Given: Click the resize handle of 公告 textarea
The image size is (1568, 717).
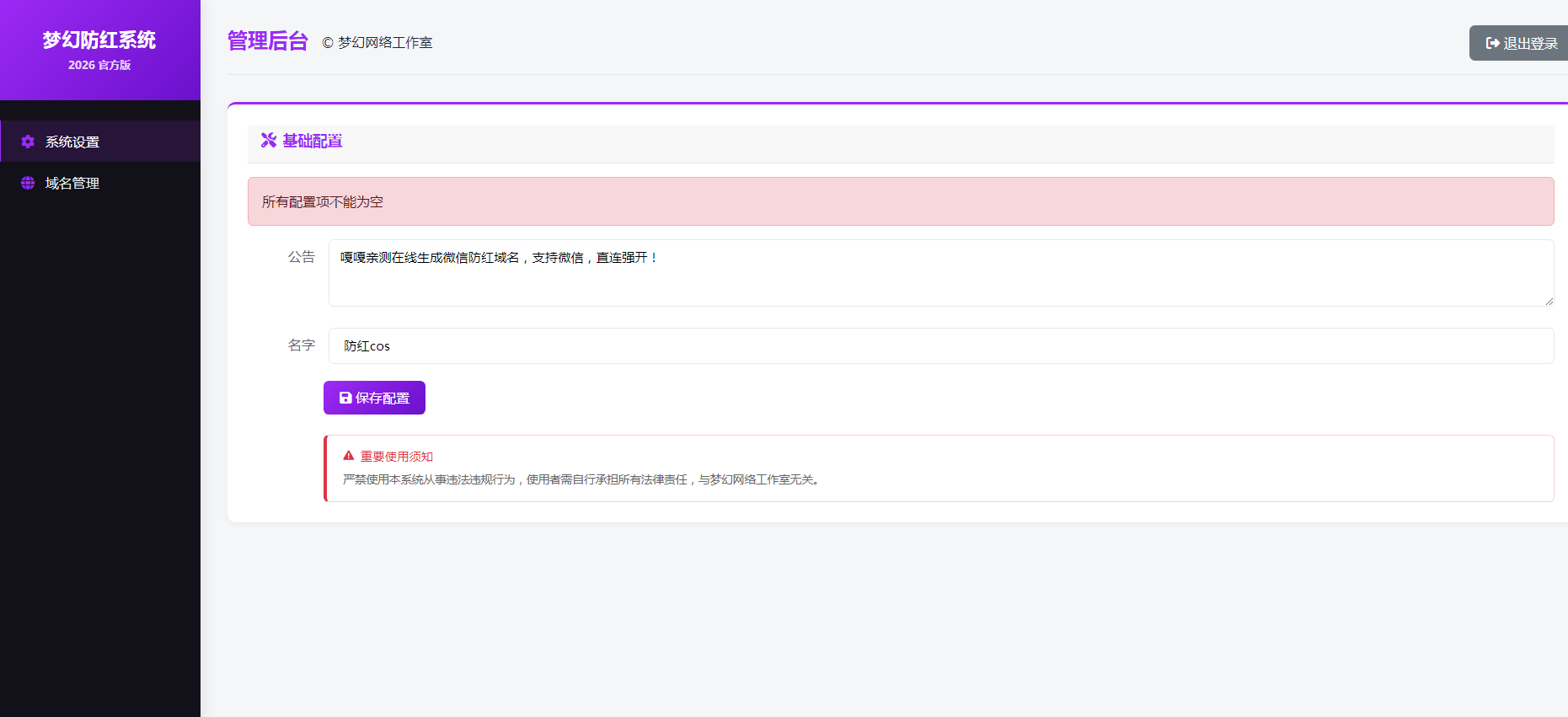Looking at the screenshot, I should tap(1548, 301).
